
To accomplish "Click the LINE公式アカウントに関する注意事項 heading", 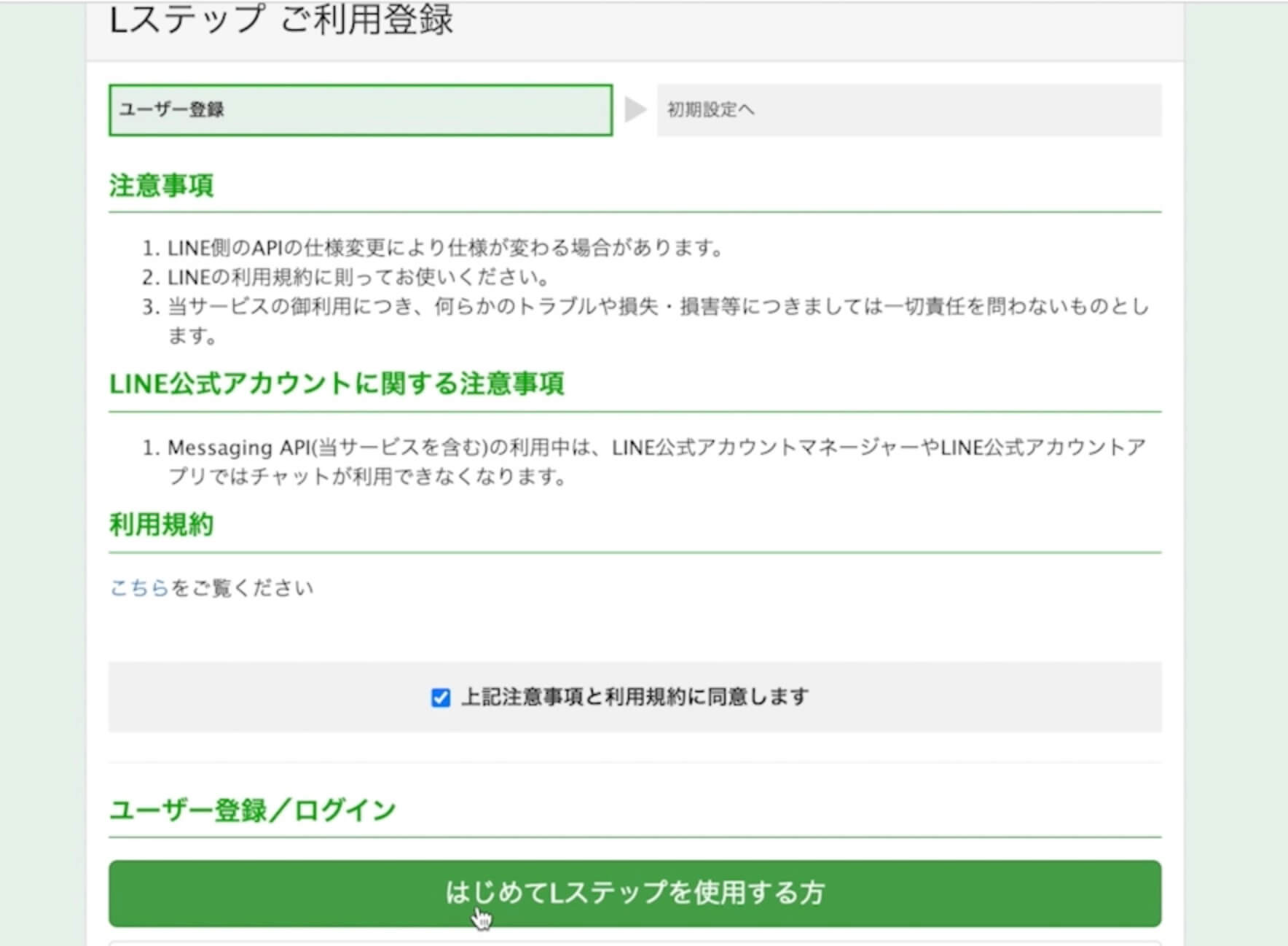I will click(x=337, y=384).
